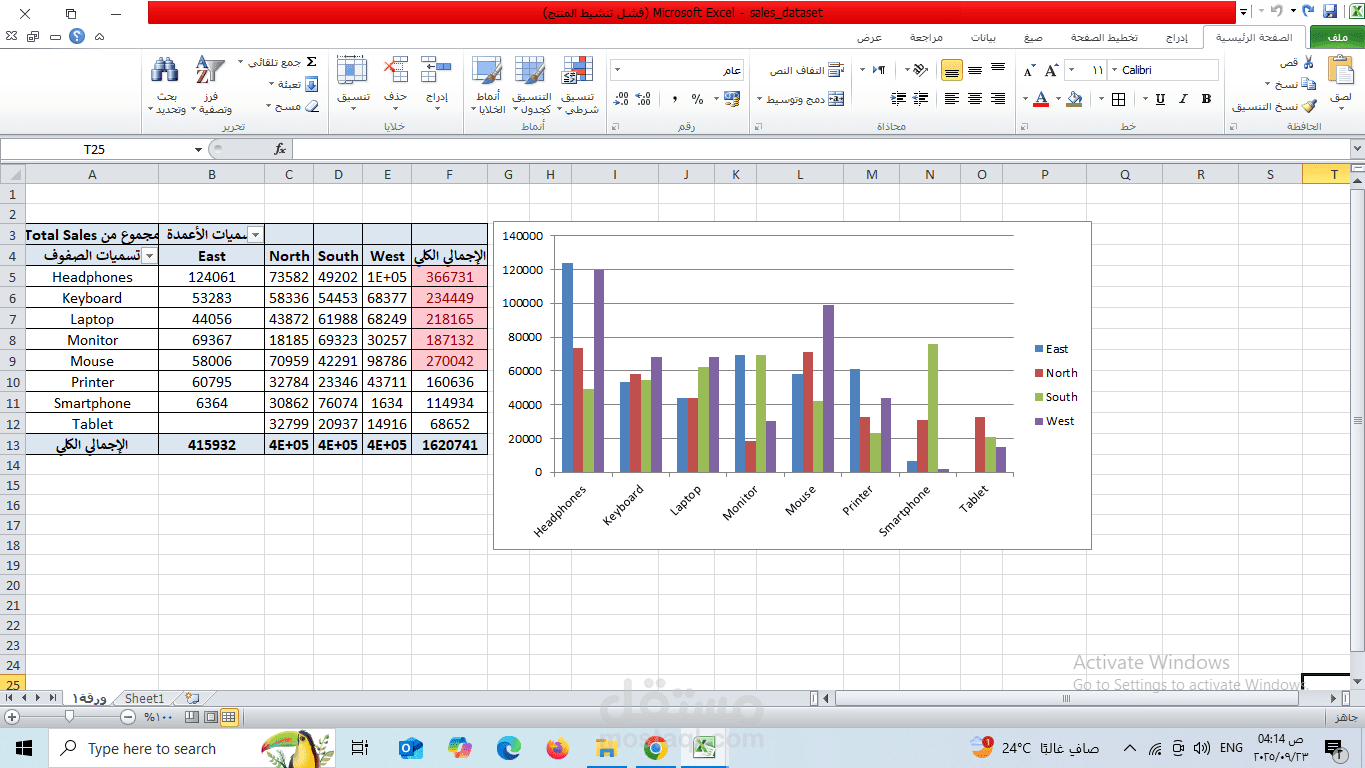
Task: Click the Decrease Font Size icon
Action: click(1027, 70)
